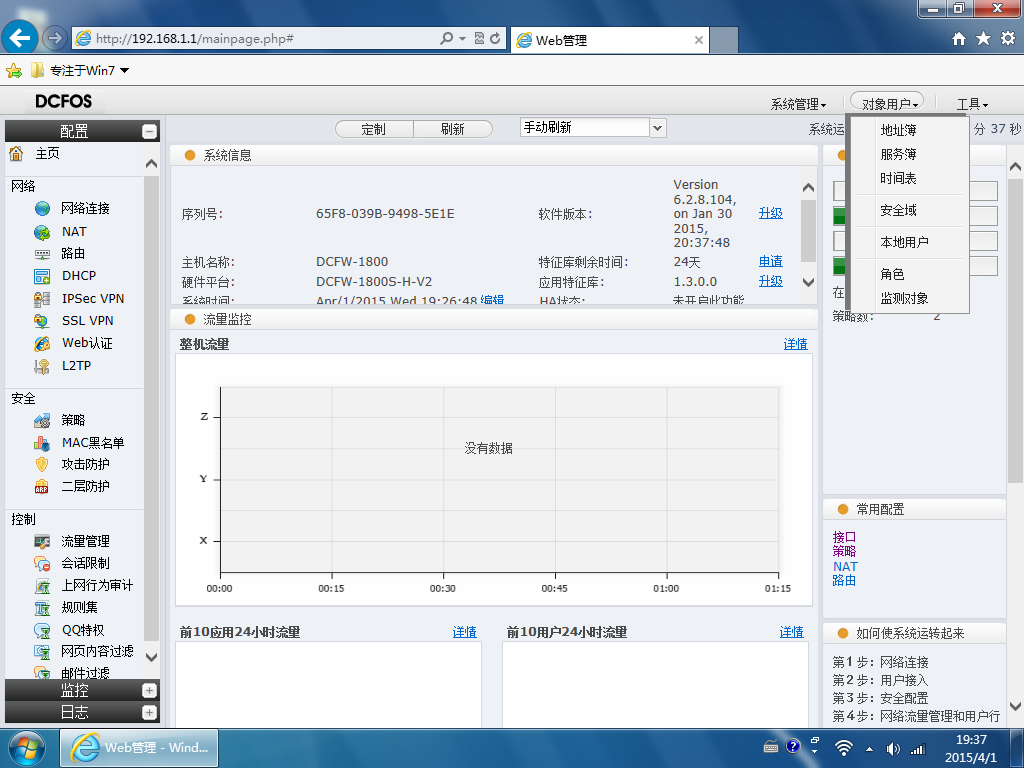
Task: Click the MAC黑名单 icon
Action: point(42,443)
